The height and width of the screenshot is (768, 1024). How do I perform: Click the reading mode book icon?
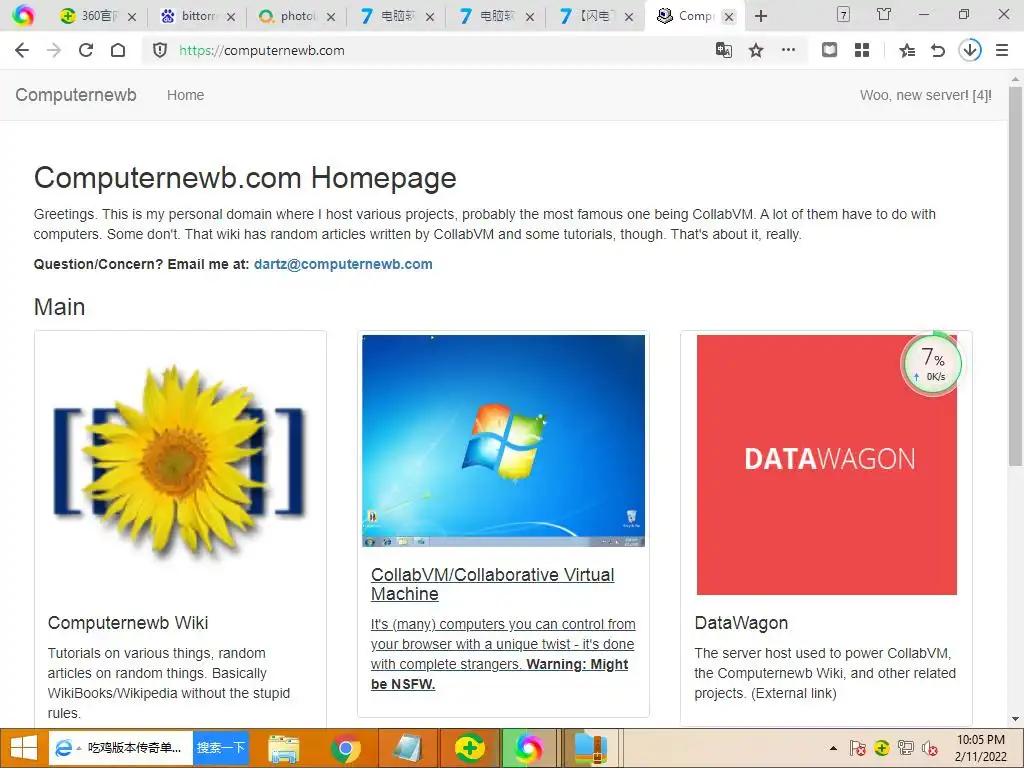pos(829,50)
